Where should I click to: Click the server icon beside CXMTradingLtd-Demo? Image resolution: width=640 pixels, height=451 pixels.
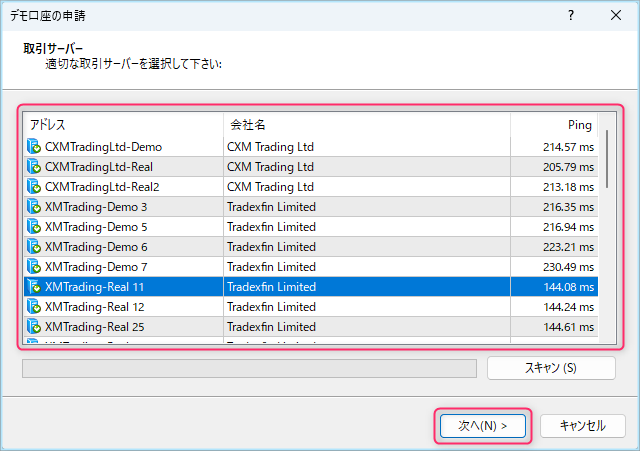tap(34, 147)
